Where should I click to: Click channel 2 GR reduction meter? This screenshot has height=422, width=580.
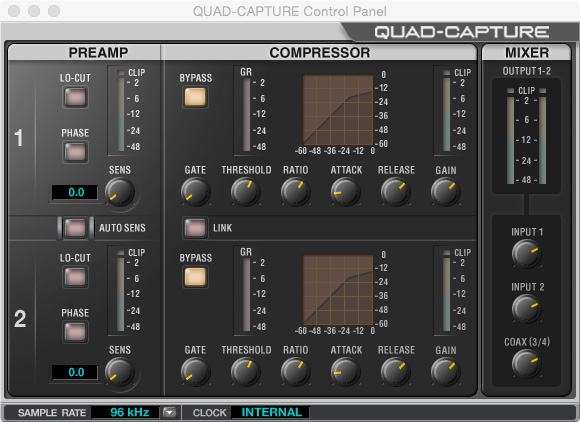pos(246,294)
